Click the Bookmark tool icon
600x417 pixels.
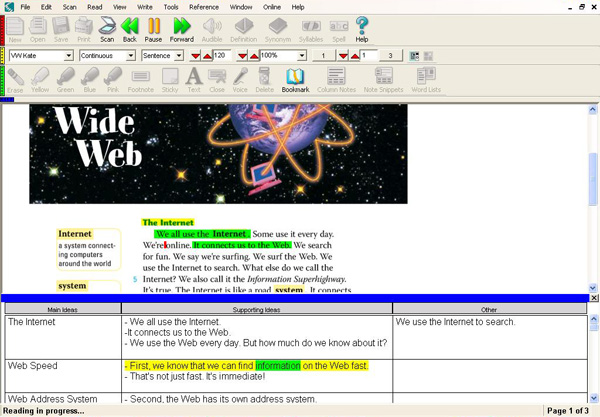click(295, 79)
